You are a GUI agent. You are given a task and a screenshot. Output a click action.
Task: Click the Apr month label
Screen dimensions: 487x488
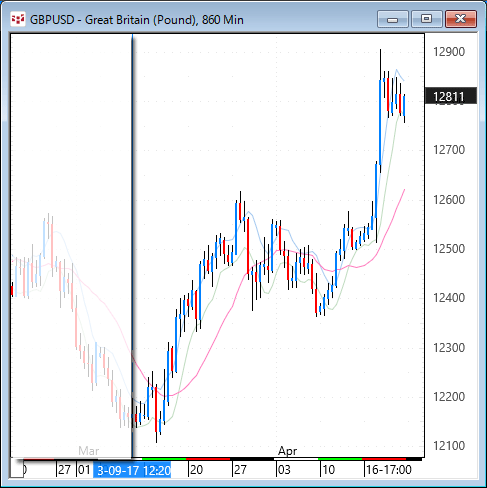point(287,451)
